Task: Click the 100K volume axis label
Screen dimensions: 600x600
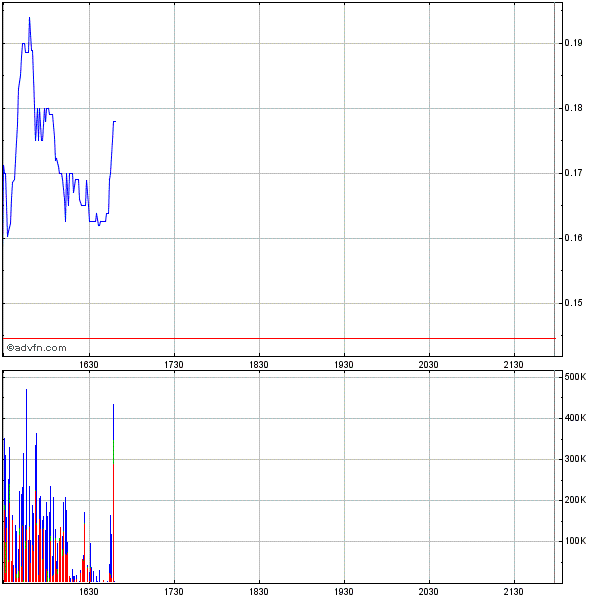Action: [x=575, y=541]
